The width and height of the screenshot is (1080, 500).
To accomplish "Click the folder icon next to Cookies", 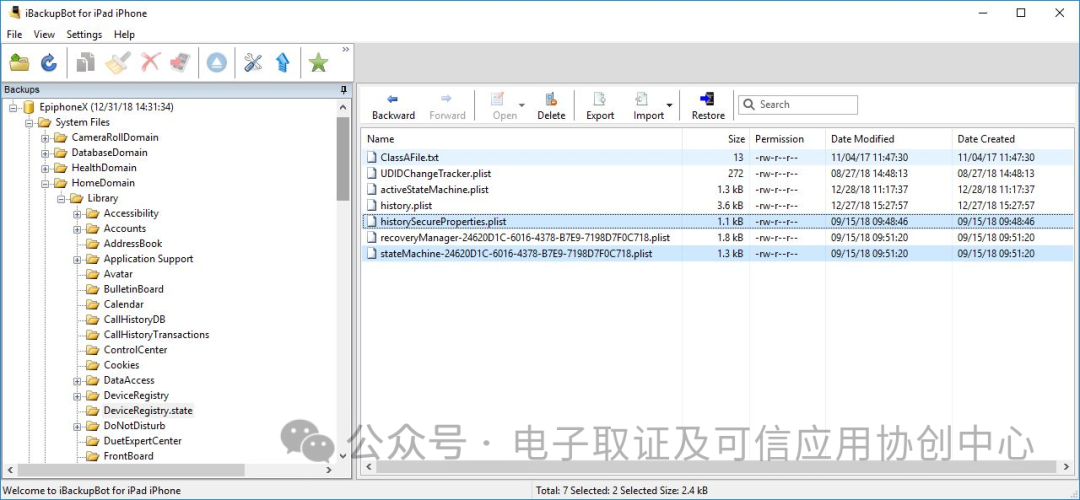I will 92,365.
